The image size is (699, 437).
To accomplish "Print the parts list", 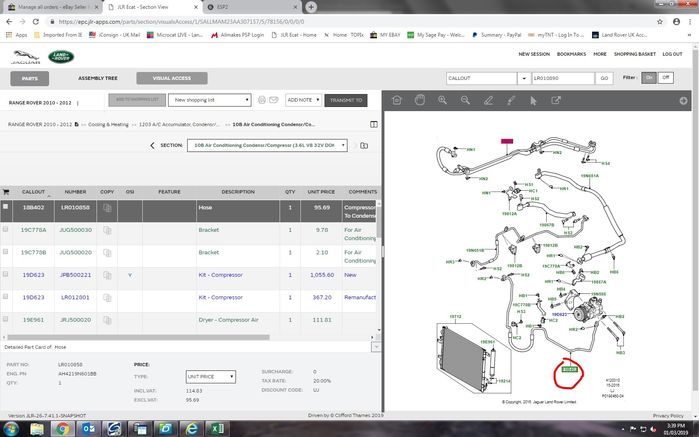I will [262, 100].
